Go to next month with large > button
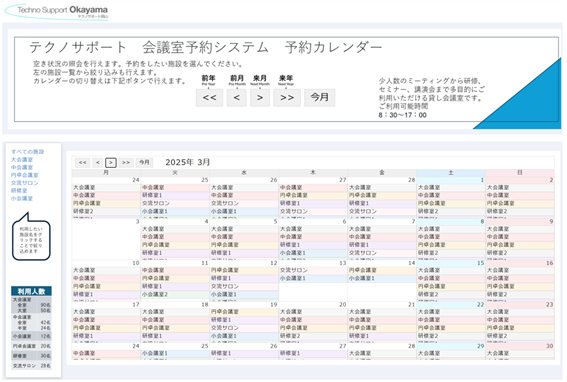Screen dimensions: 567x382 [260, 97]
